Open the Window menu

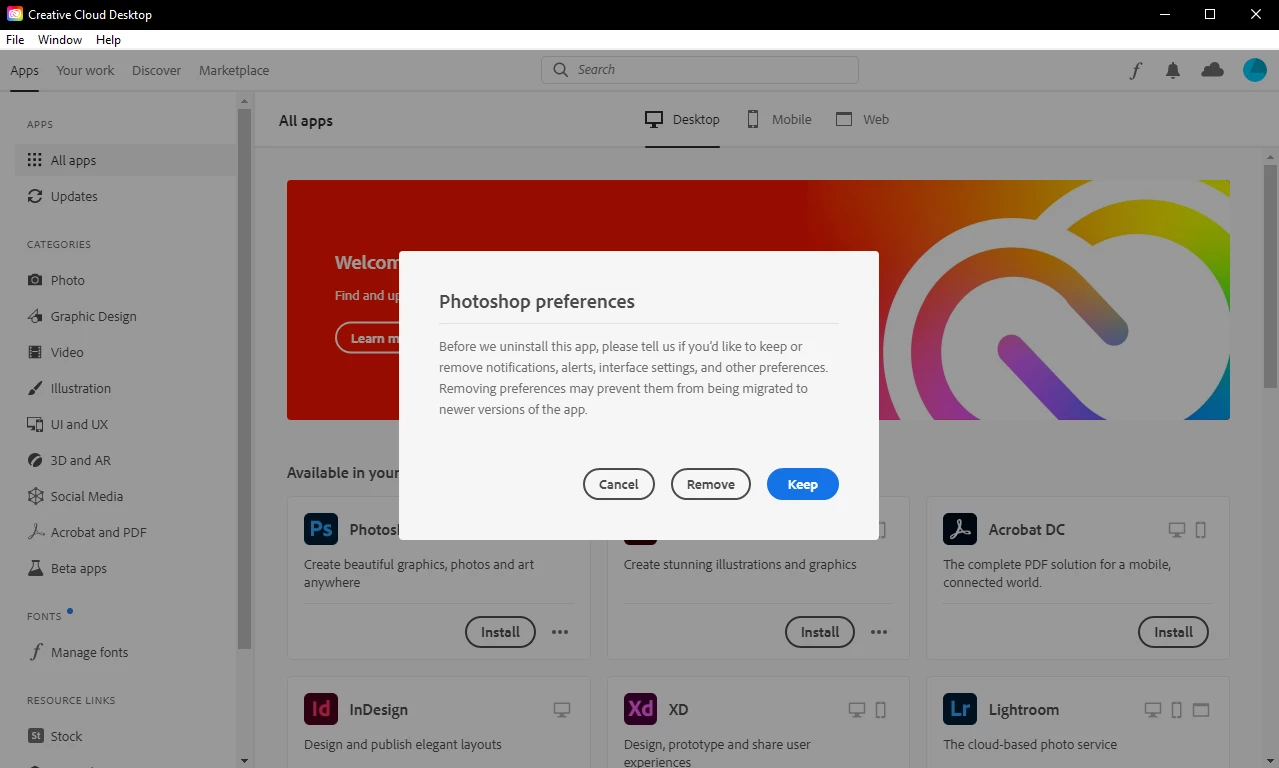point(60,40)
